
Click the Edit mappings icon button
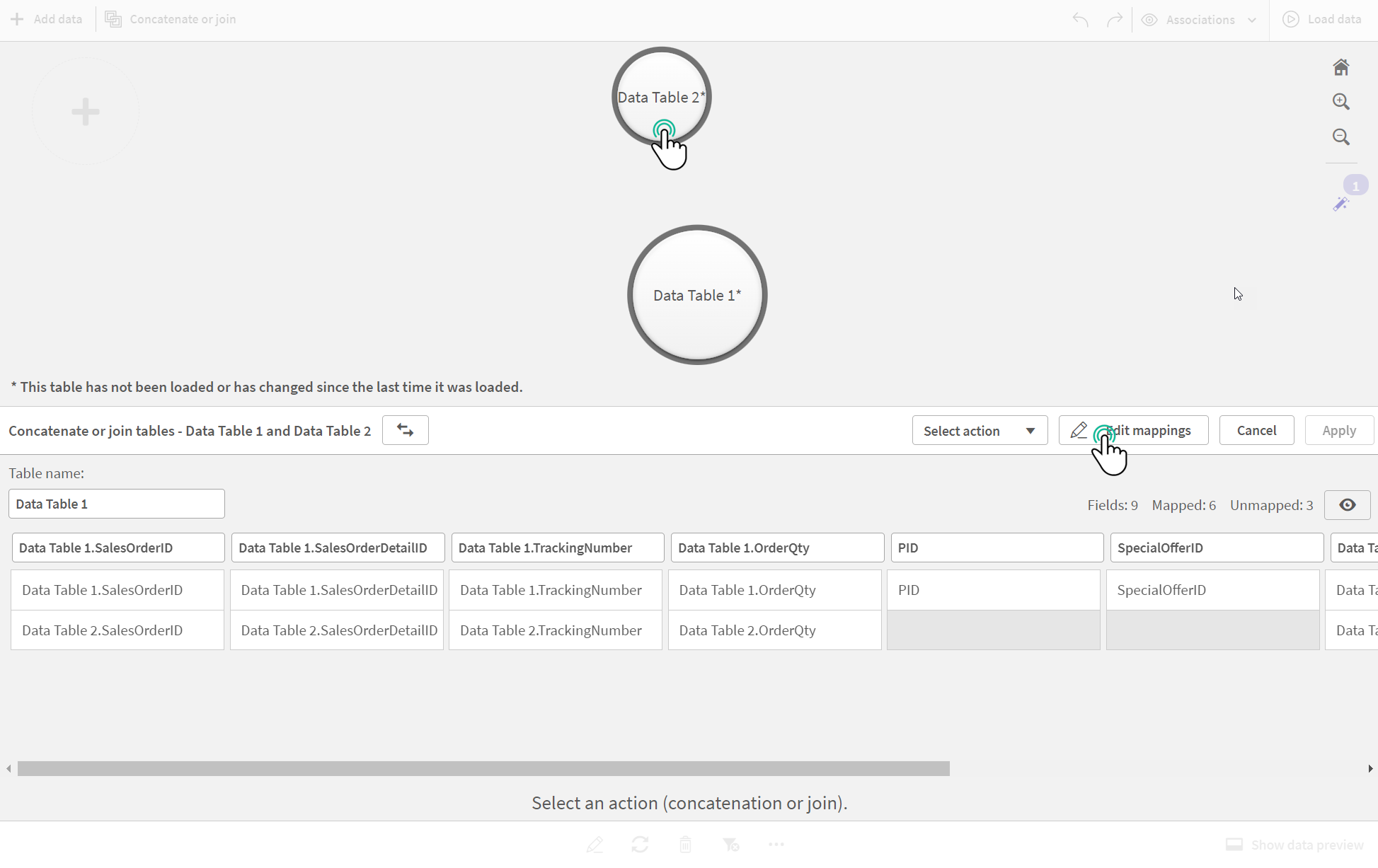click(1079, 430)
